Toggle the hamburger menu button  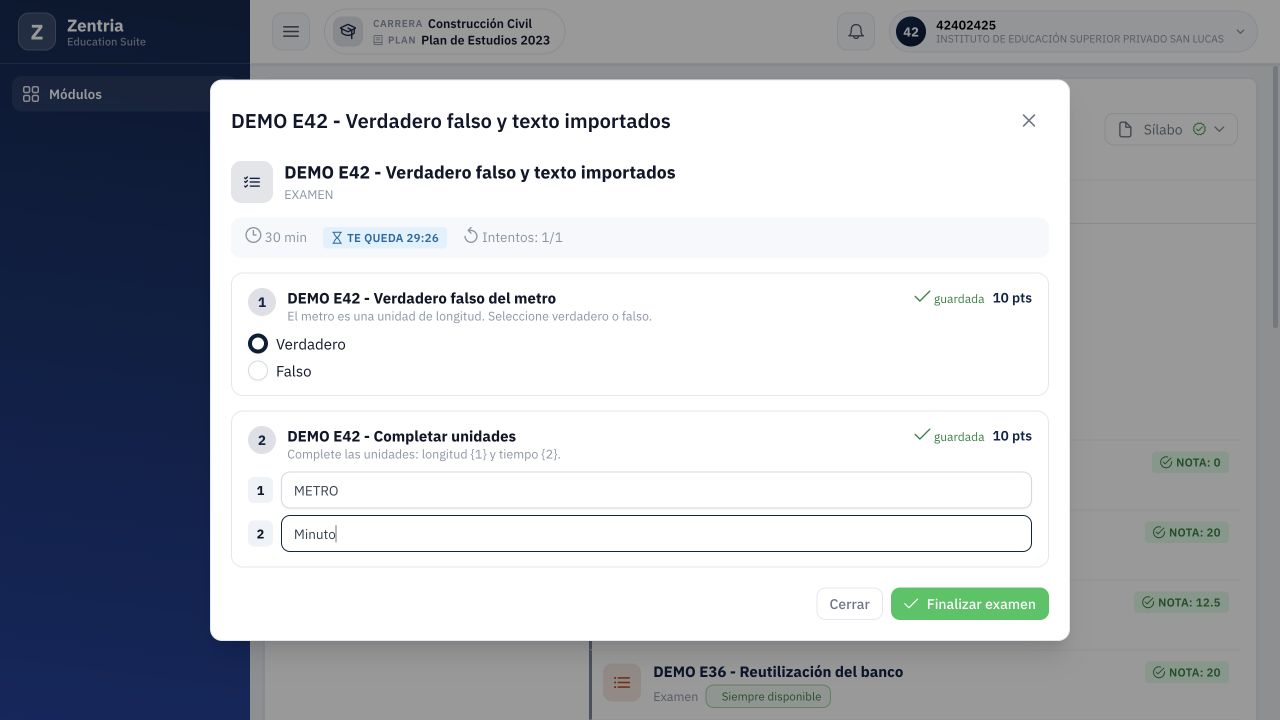pyautogui.click(x=291, y=32)
